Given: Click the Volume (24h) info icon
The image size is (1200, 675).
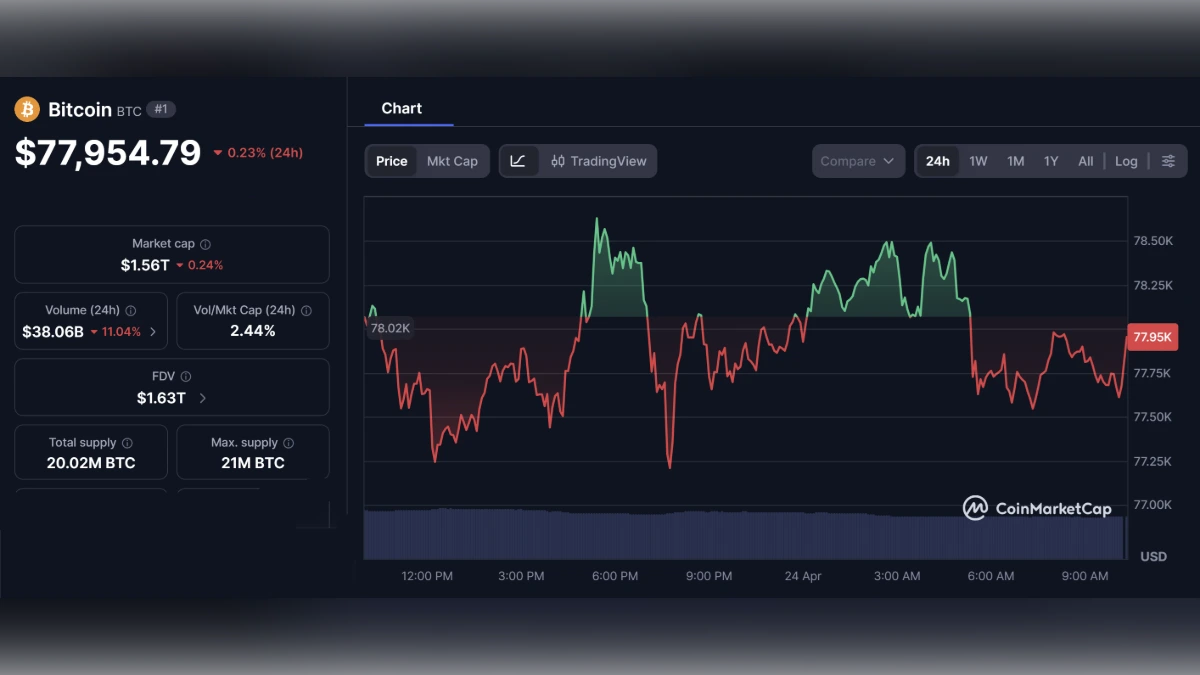Looking at the screenshot, I should [x=131, y=311].
